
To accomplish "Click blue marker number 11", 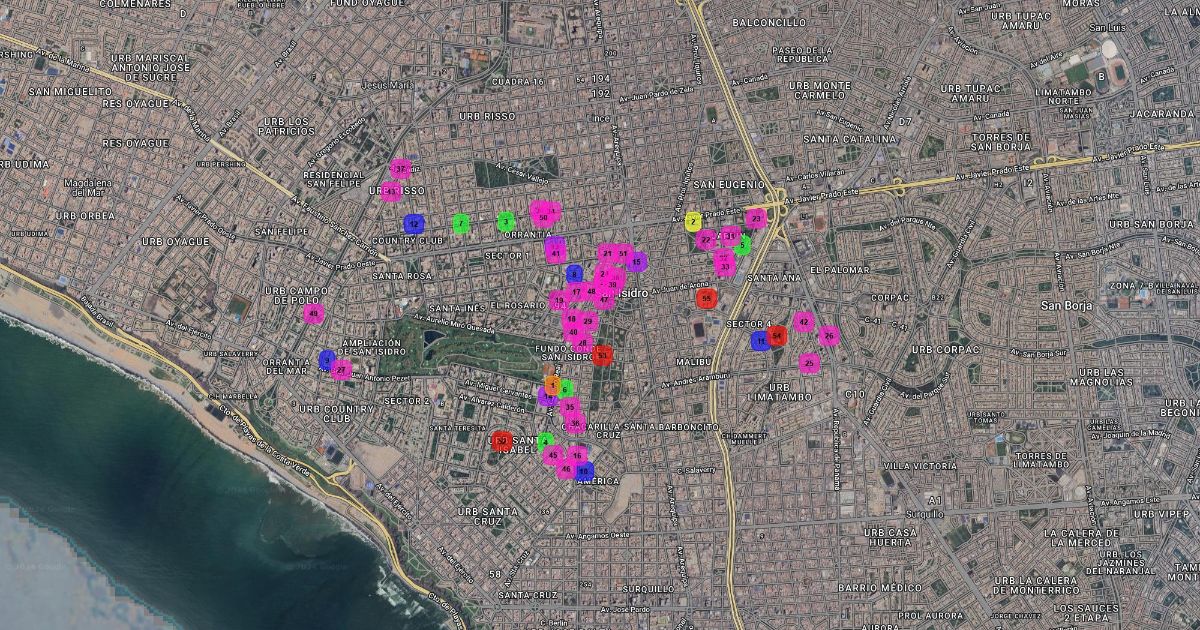I will coord(761,341).
